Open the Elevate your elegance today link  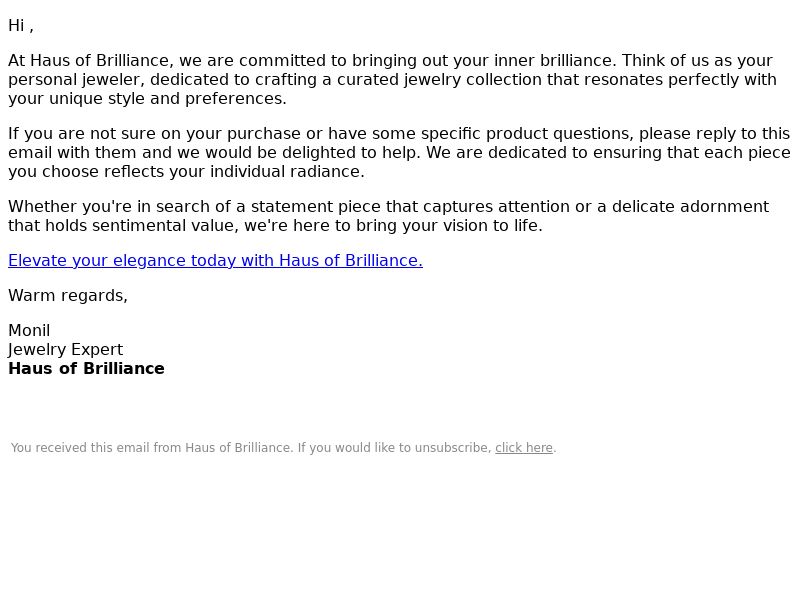pos(215,261)
